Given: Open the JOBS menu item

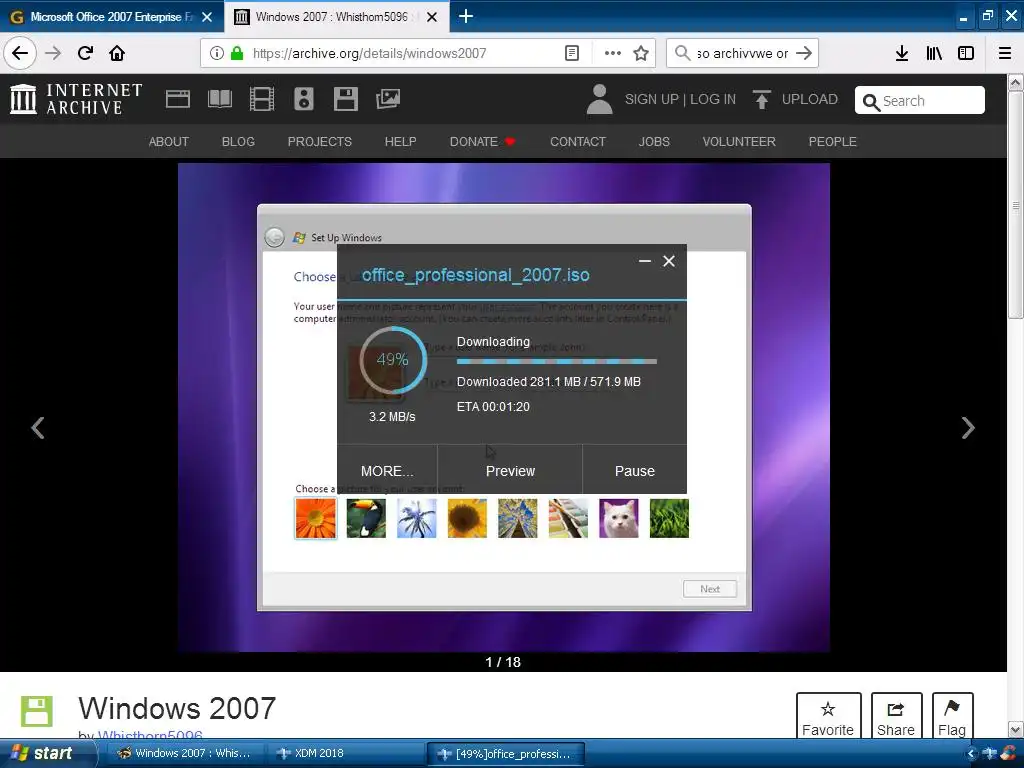Looking at the screenshot, I should coord(654,142).
